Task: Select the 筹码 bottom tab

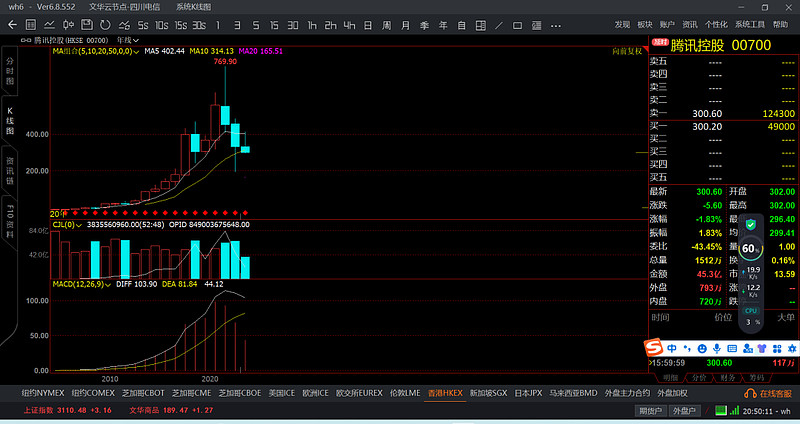Action: coord(757,378)
